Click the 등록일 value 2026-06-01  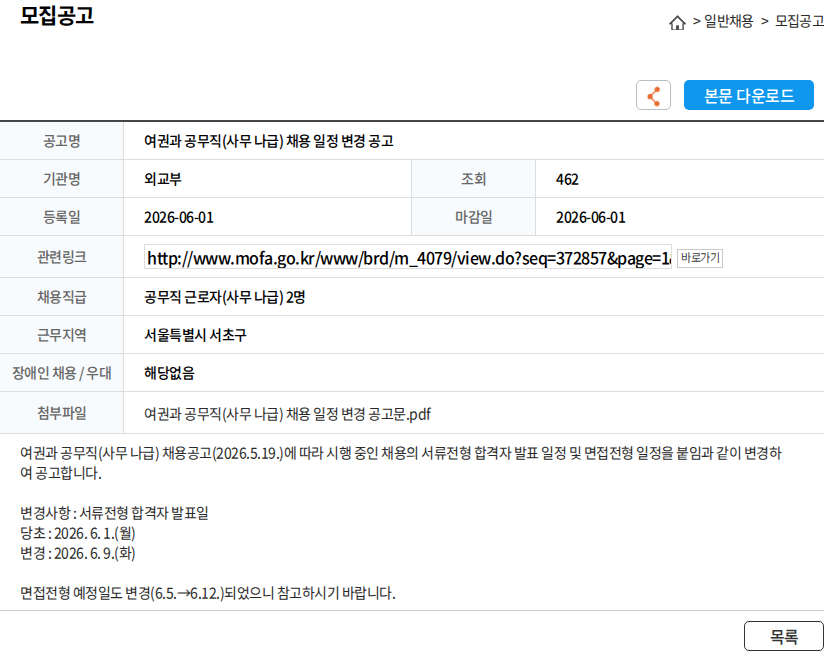pyautogui.click(x=179, y=218)
